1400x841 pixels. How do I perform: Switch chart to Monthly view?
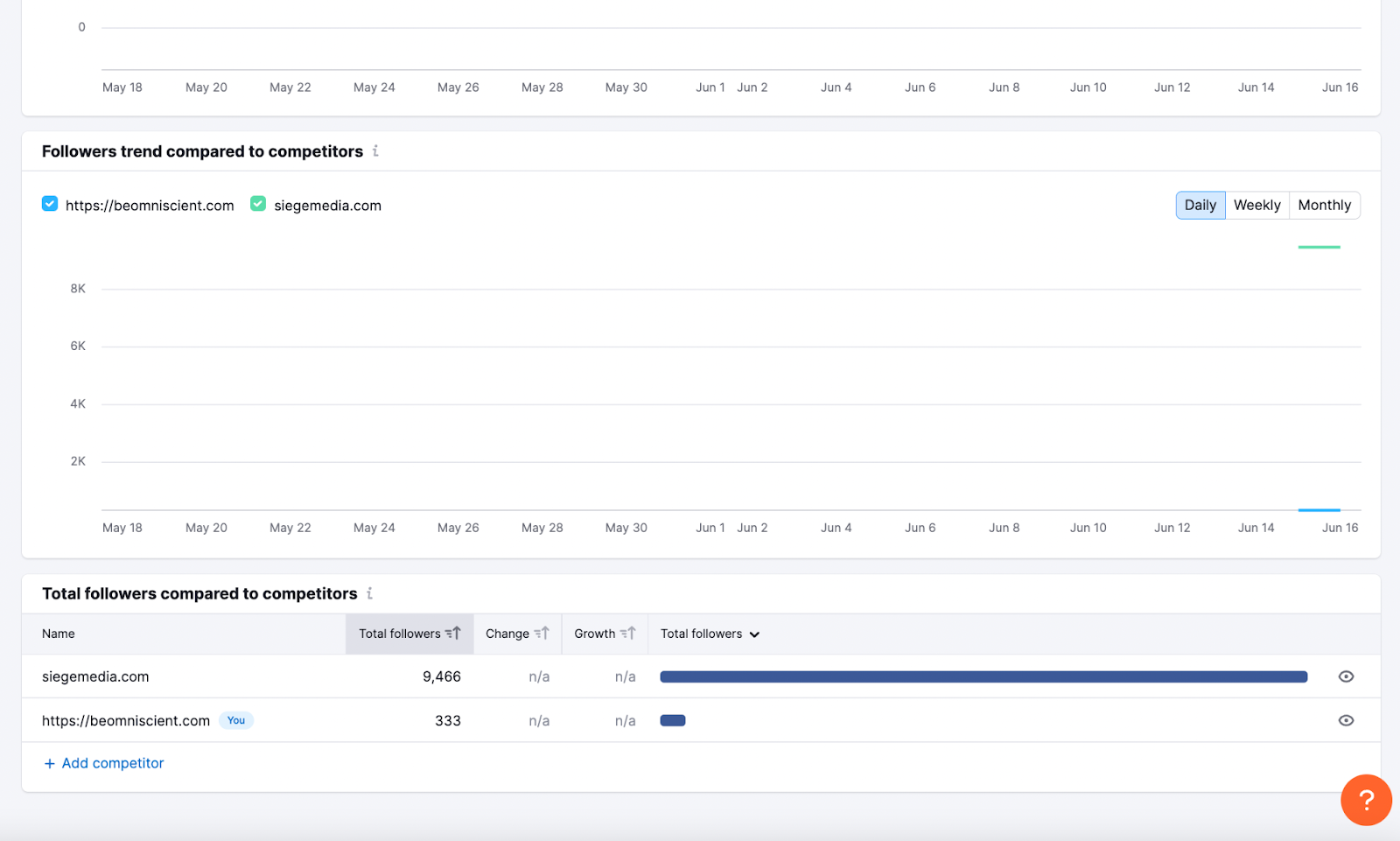tap(1324, 205)
